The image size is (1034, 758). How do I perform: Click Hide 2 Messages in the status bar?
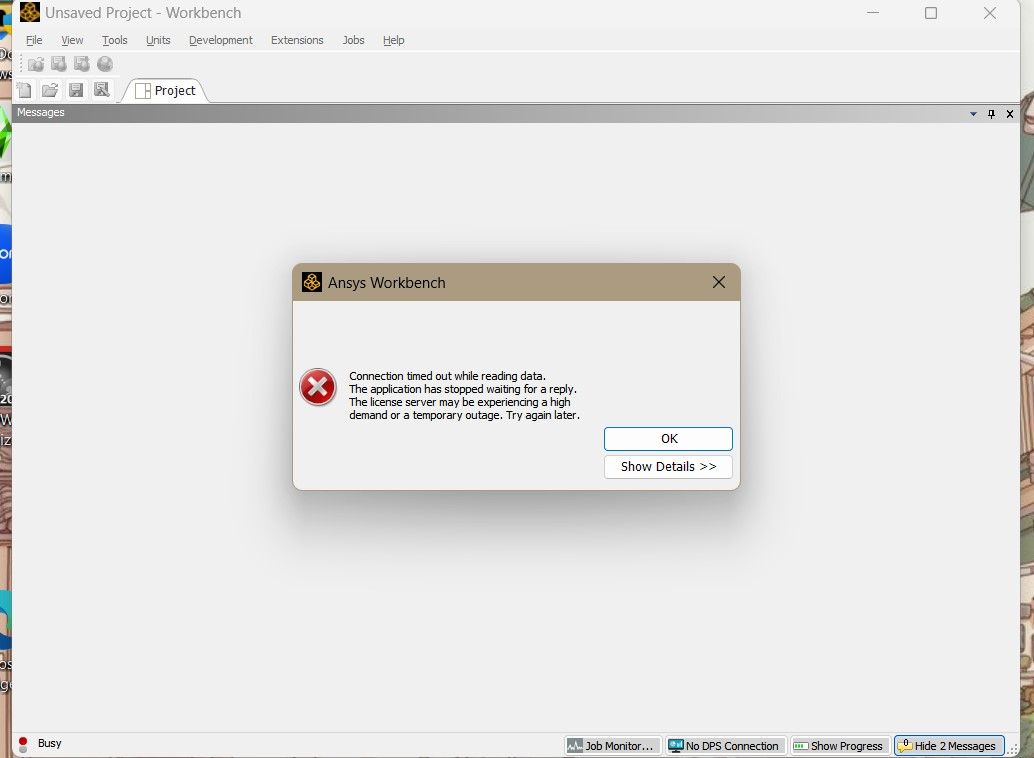coord(949,745)
